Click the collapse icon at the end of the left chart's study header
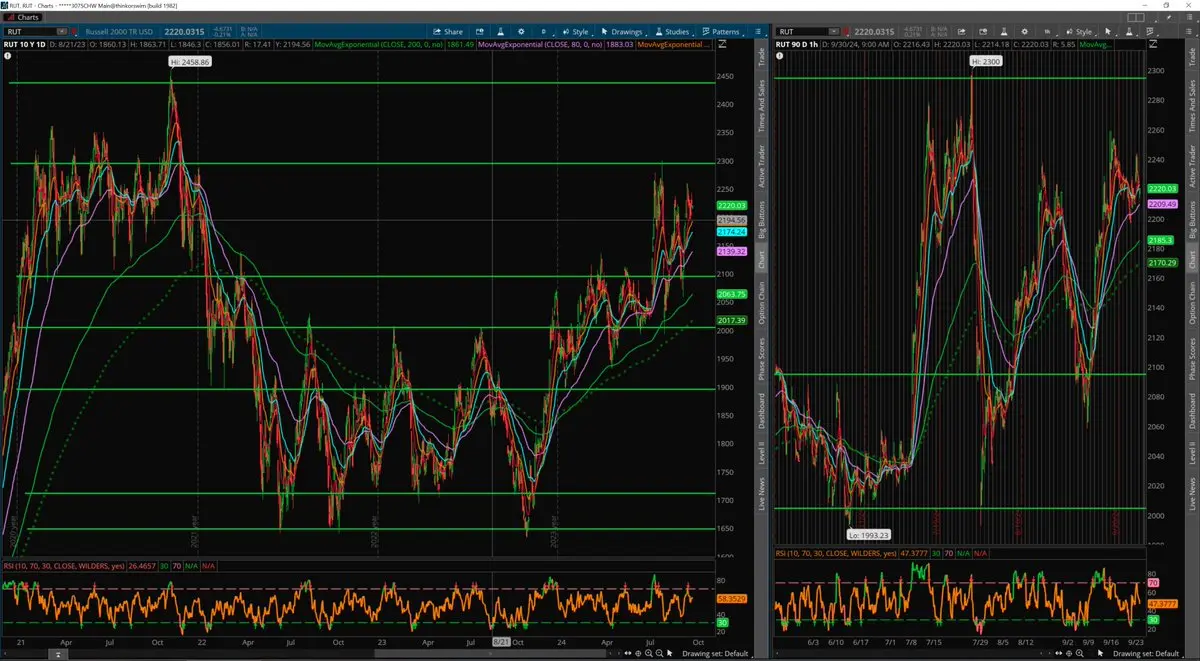 [x=721, y=44]
